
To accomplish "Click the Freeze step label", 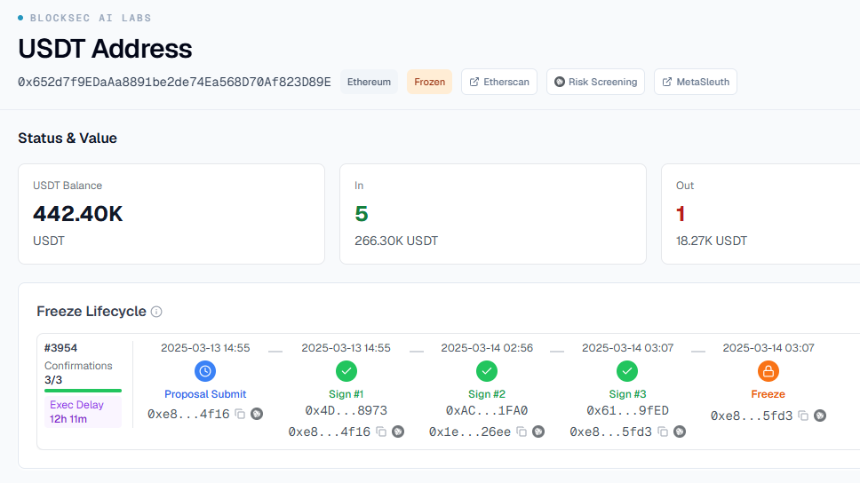I will click(768, 394).
